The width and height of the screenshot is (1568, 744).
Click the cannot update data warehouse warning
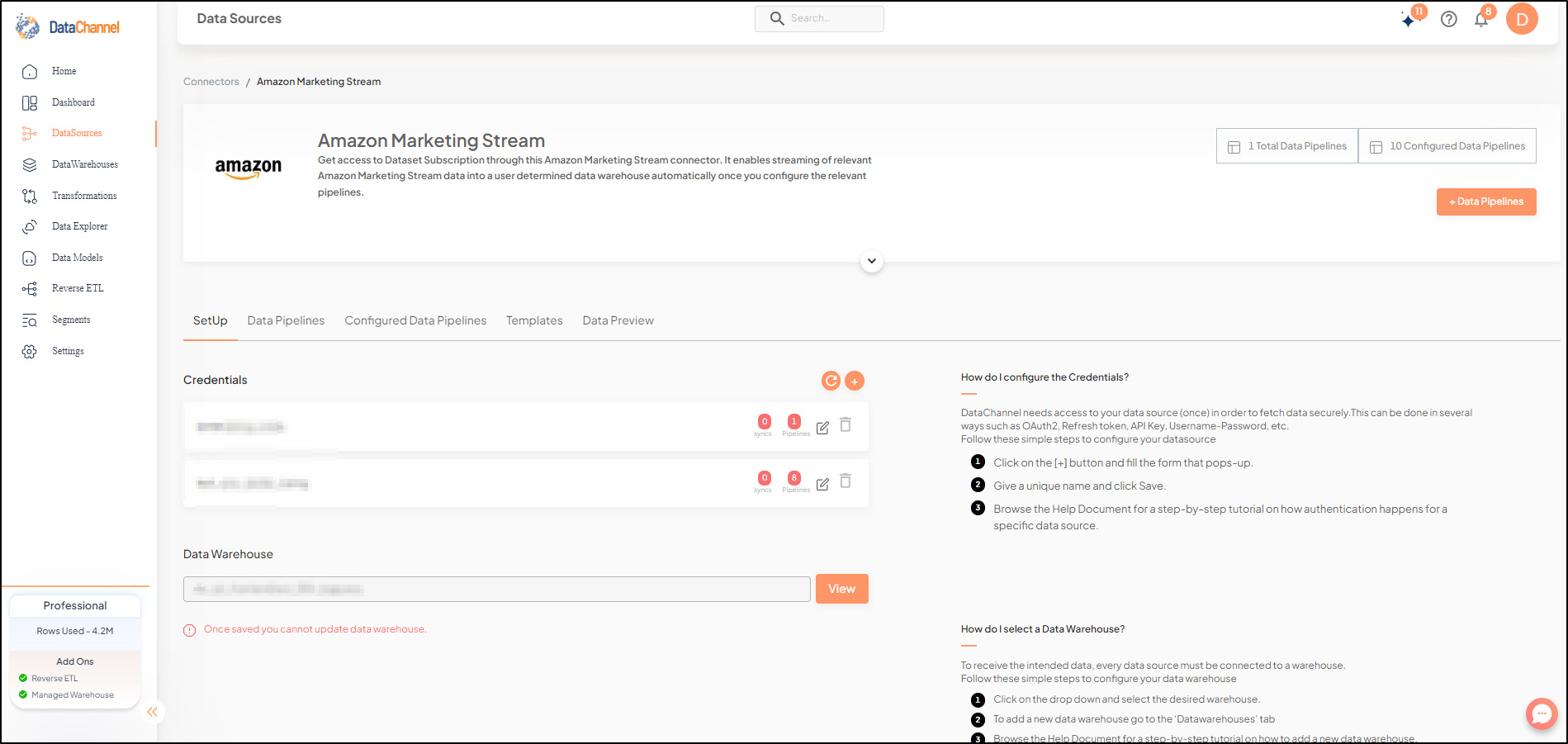point(315,629)
